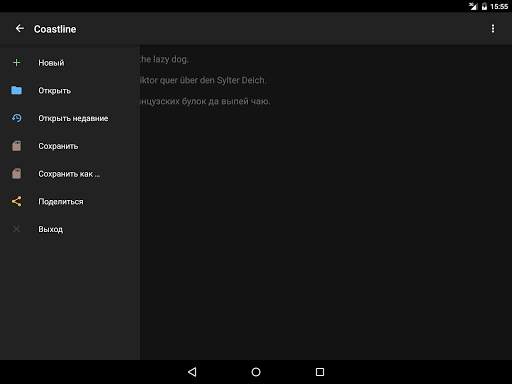Choose Сохранить как ... option
Image resolution: width=512 pixels, height=384 pixels.
coord(70,173)
